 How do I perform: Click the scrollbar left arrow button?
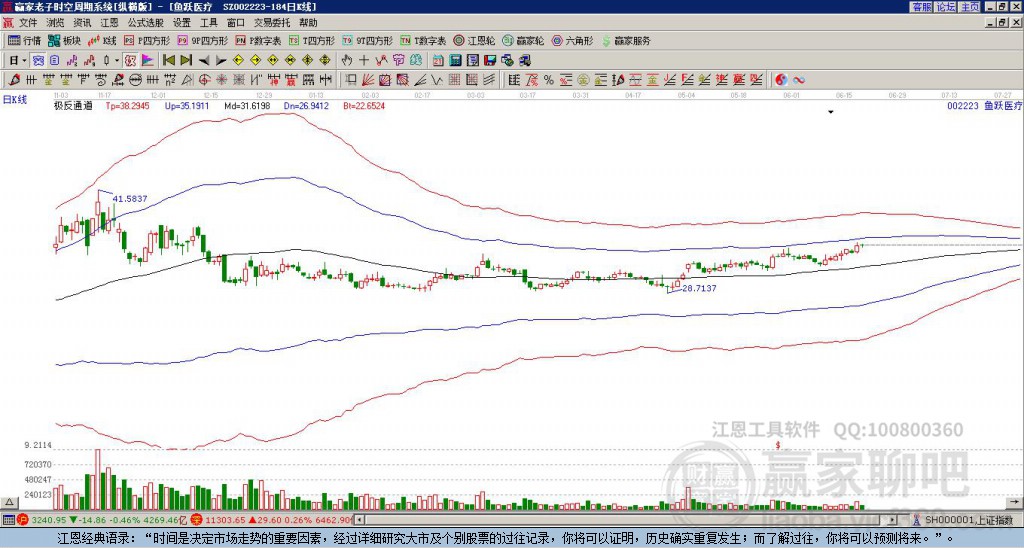(360, 520)
